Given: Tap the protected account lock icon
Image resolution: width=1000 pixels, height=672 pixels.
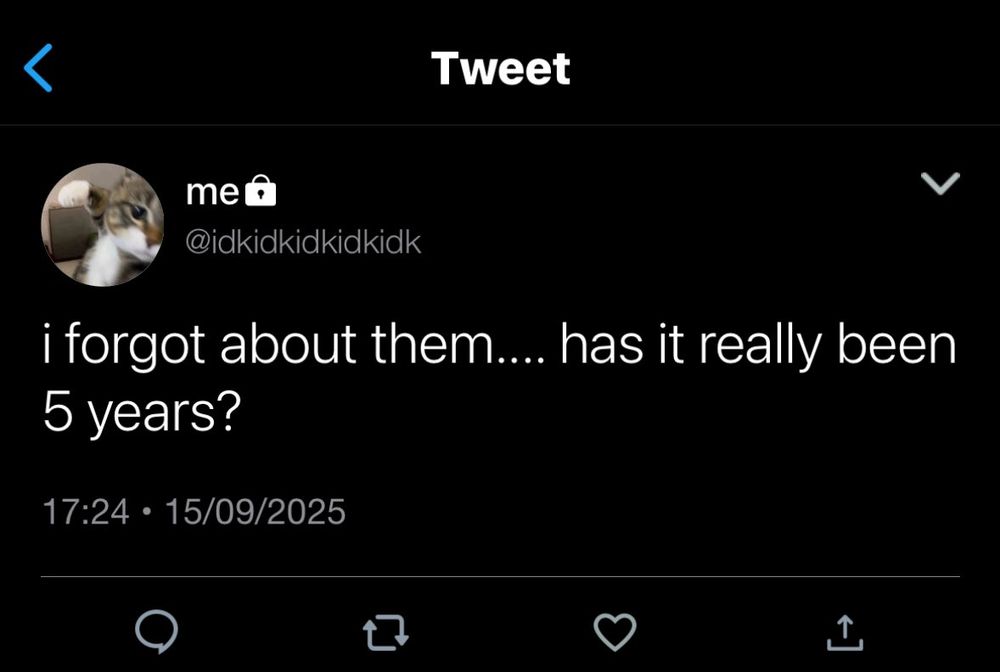Looking at the screenshot, I should (x=260, y=191).
